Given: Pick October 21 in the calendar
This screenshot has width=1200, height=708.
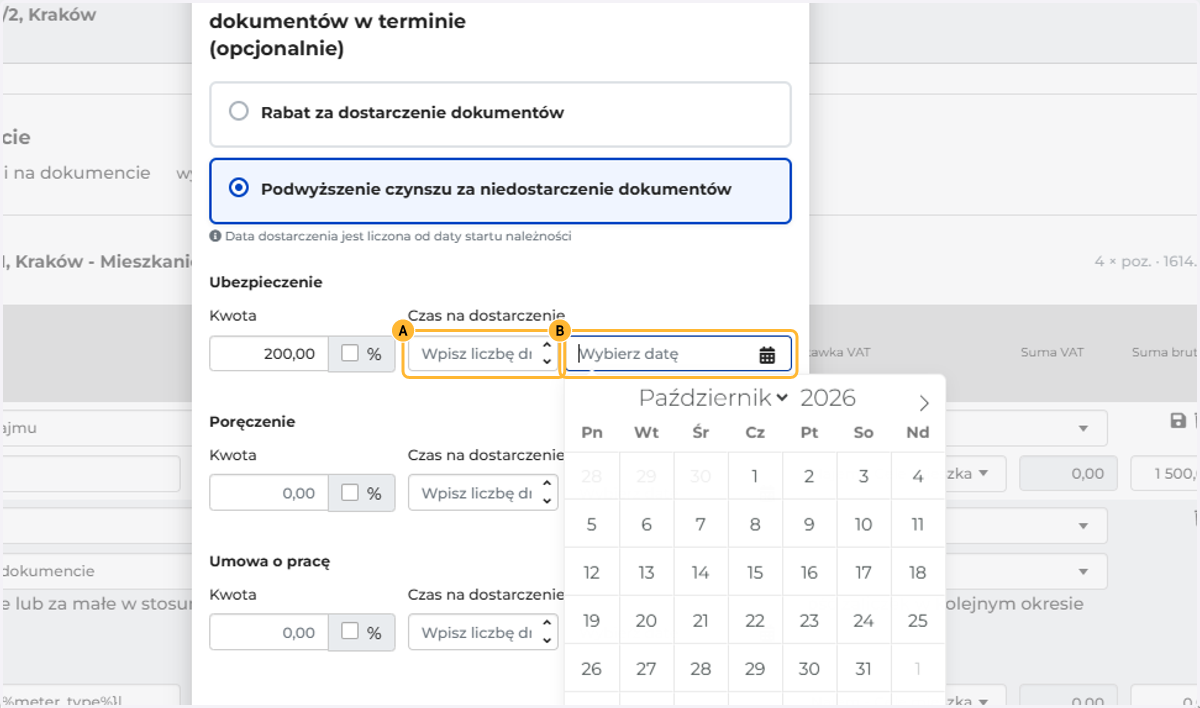Looking at the screenshot, I should click(x=701, y=621).
